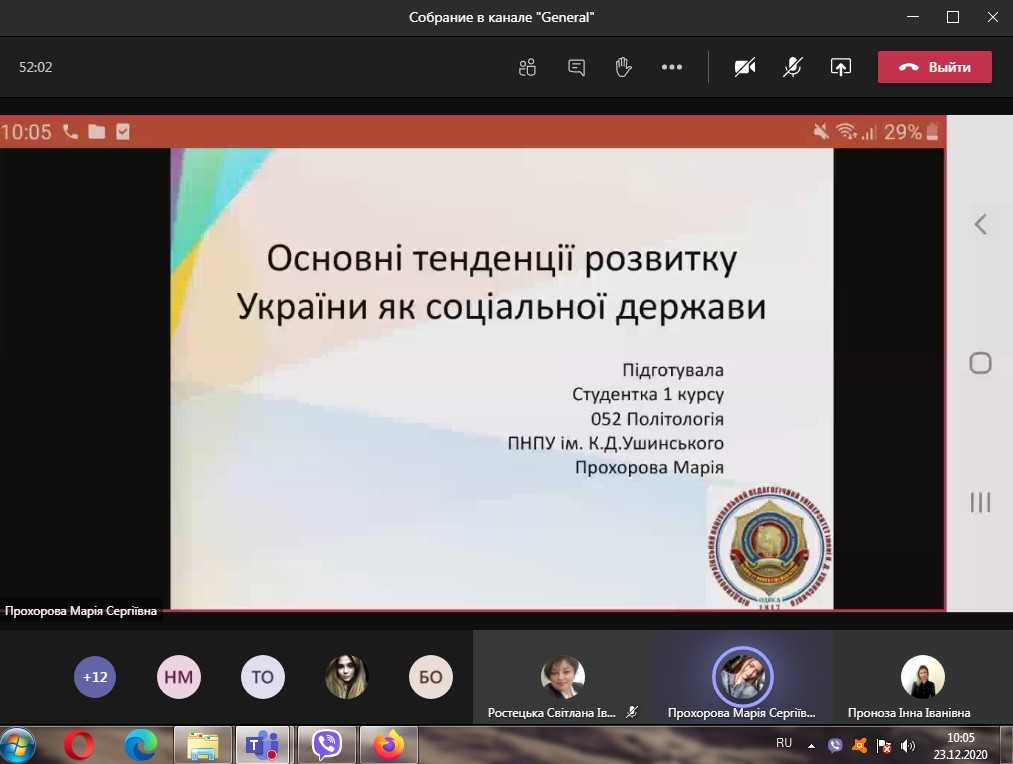Open the share content tray
The height and width of the screenshot is (764, 1013).
pyautogui.click(x=841, y=67)
